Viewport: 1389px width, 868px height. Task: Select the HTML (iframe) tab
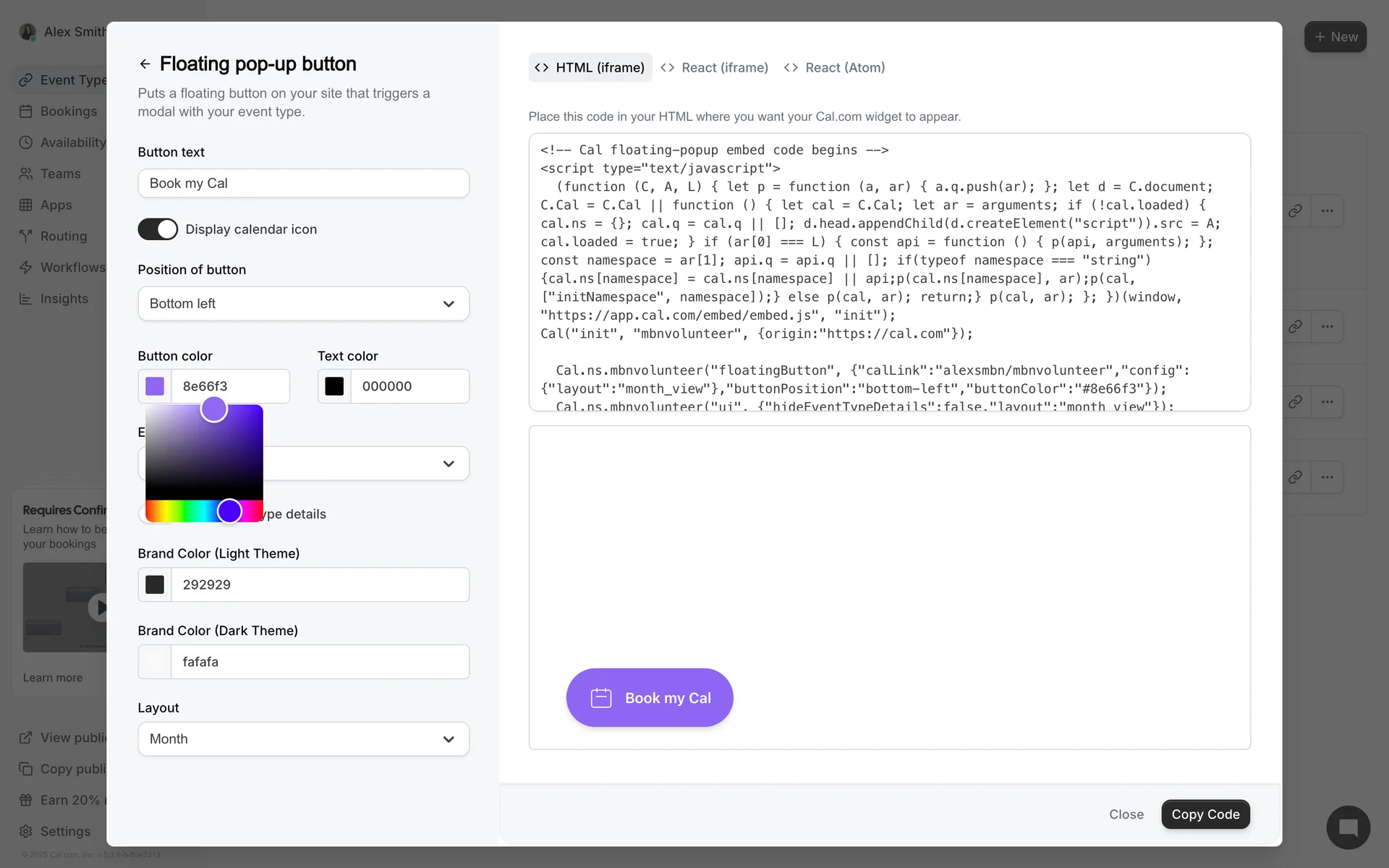click(590, 68)
